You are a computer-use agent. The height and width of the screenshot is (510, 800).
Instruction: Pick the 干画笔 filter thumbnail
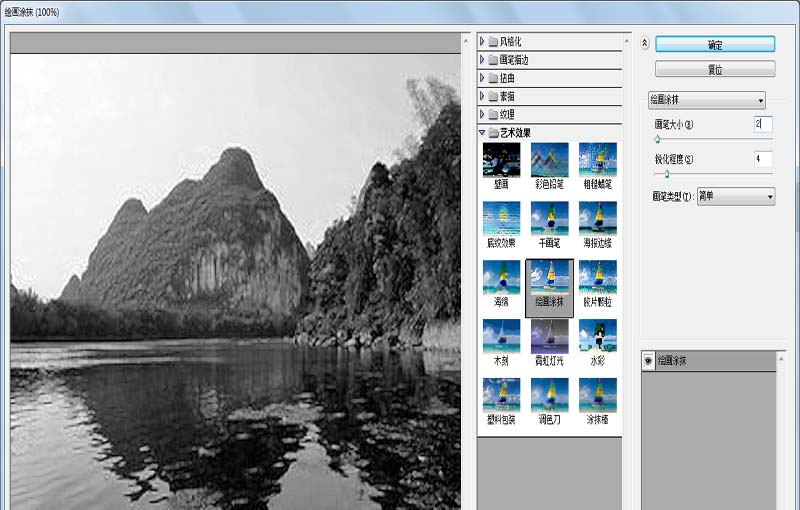coord(549,219)
